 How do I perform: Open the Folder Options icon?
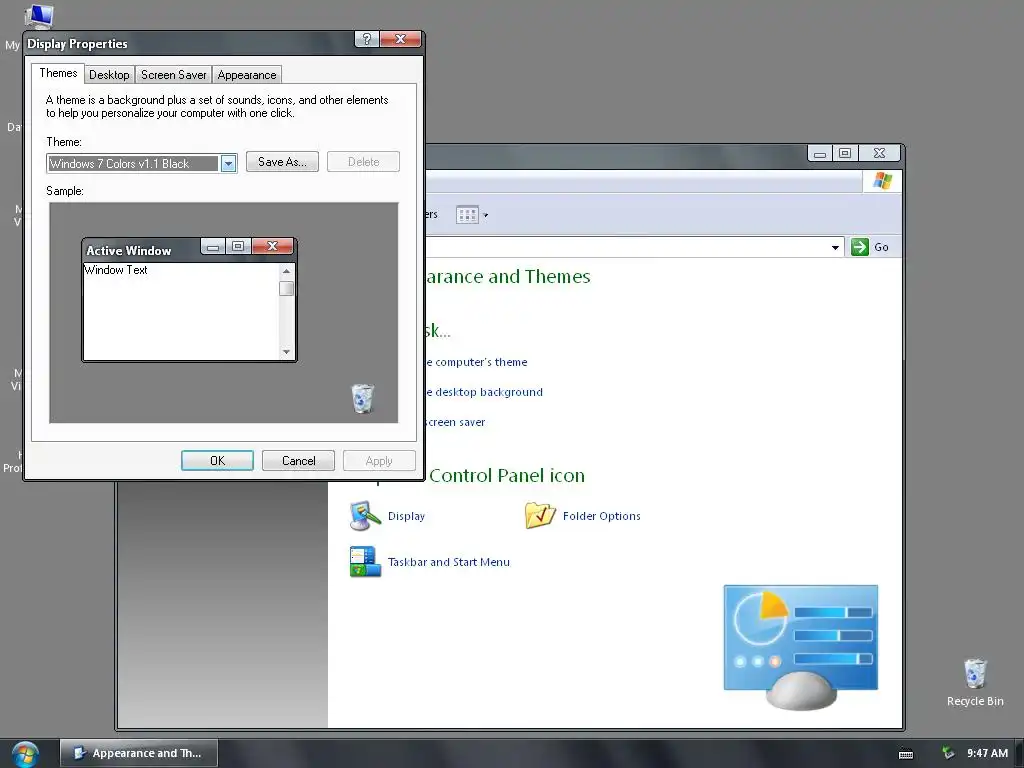540,515
